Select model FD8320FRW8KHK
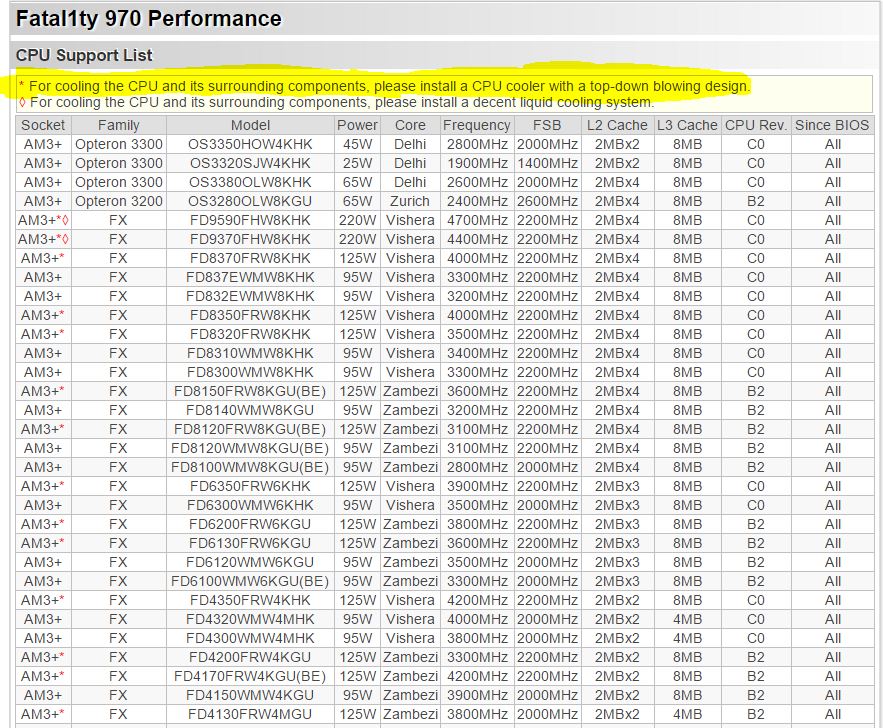The height and width of the screenshot is (728, 883). (250, 334)
